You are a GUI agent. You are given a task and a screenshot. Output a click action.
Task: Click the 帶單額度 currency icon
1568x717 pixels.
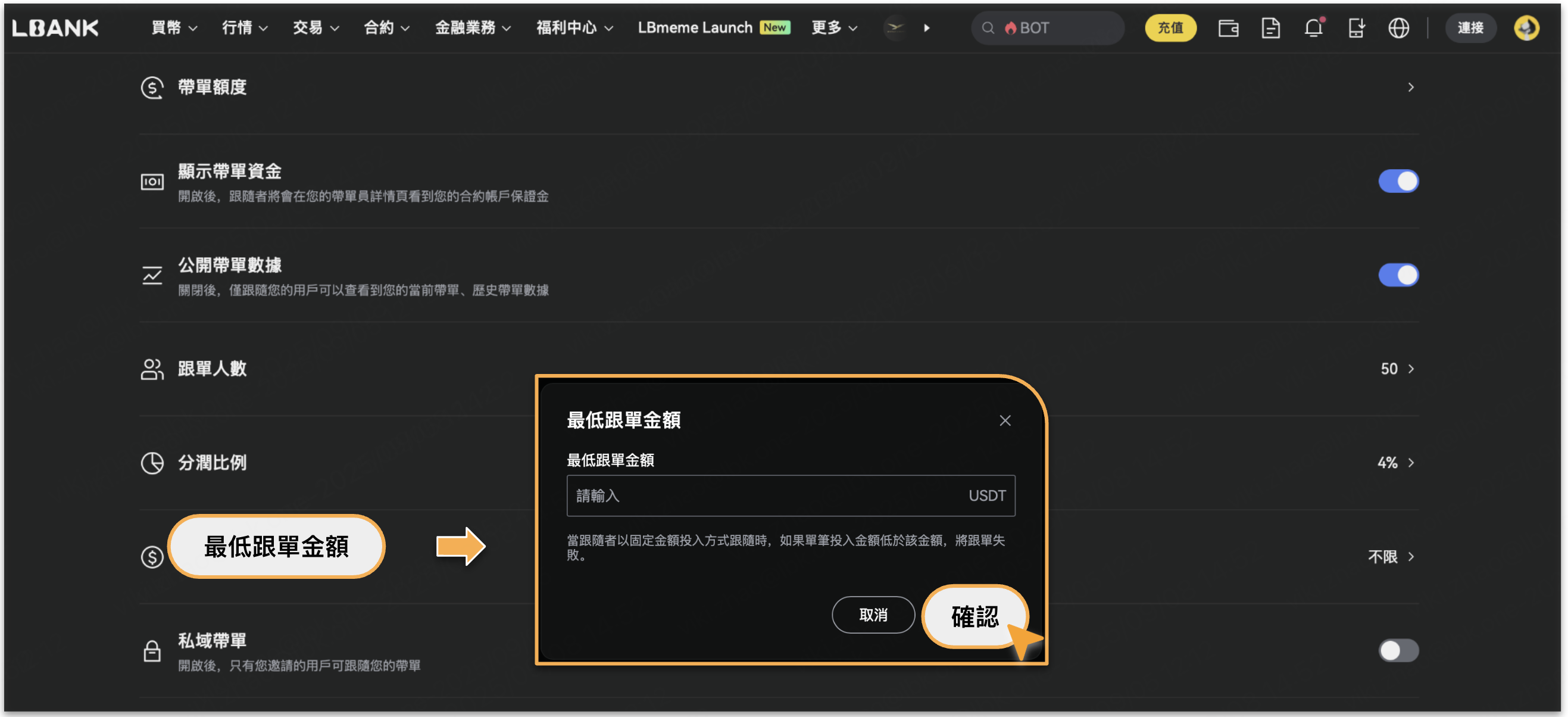coord(152,88)
